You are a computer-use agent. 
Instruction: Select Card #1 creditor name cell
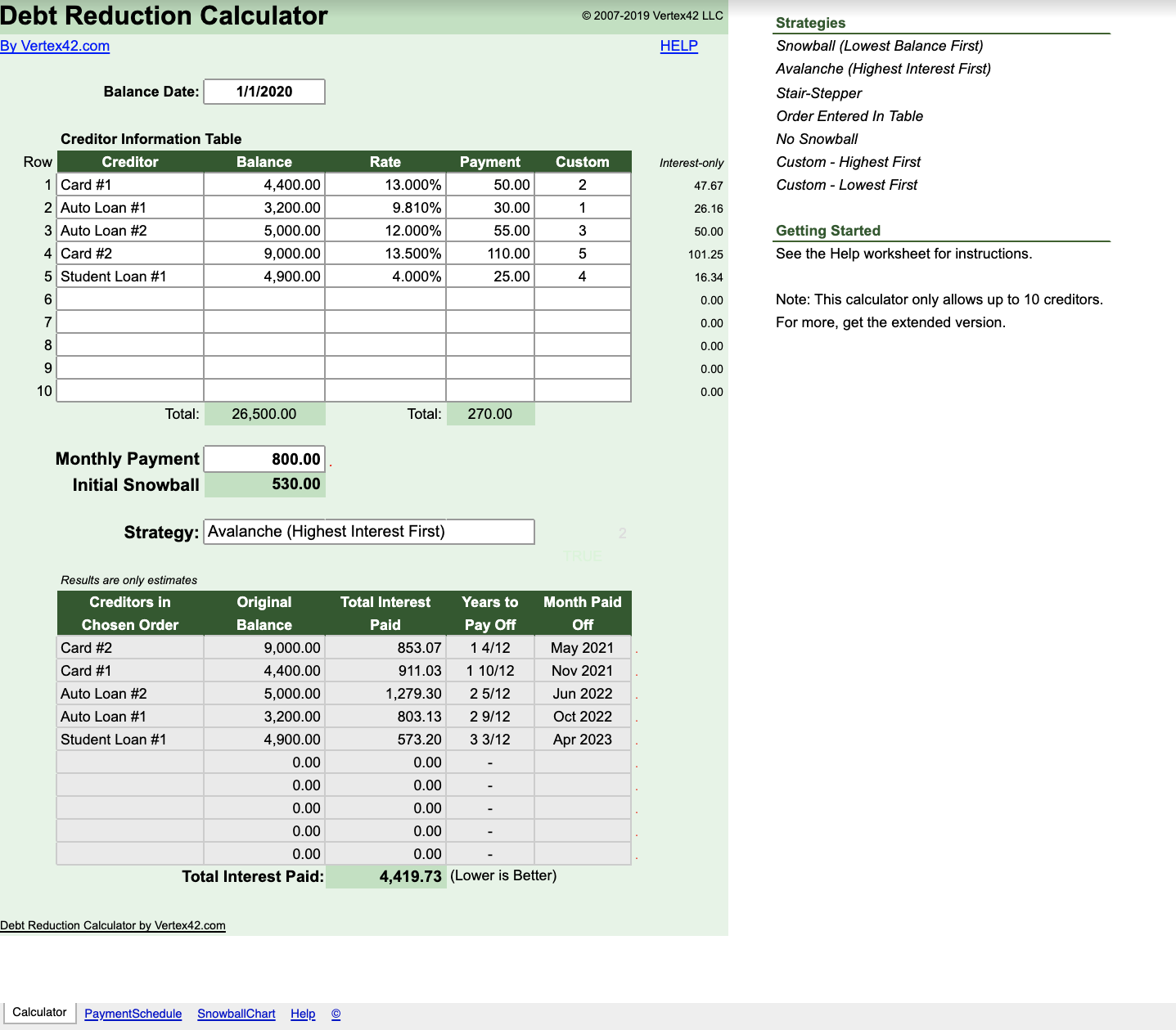pyautogui.click(x=130, y=185)
